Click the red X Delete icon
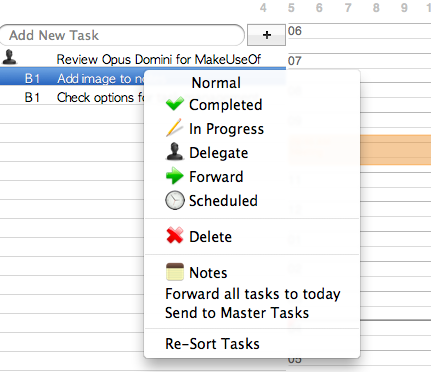The image size is (431, 372). click(175, 235)
